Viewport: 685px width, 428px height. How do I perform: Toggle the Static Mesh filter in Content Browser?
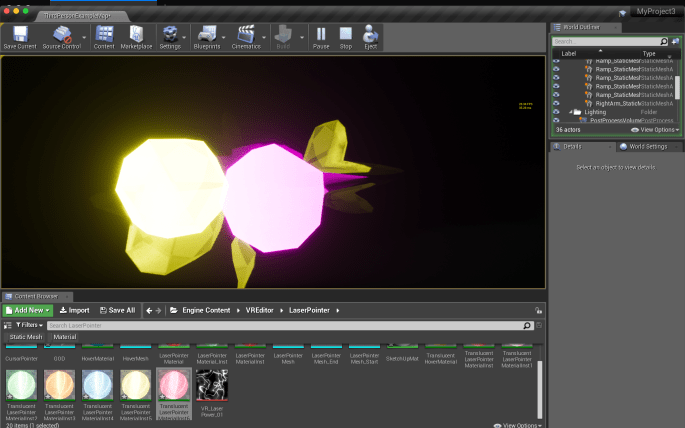click(x=25, y=338)
